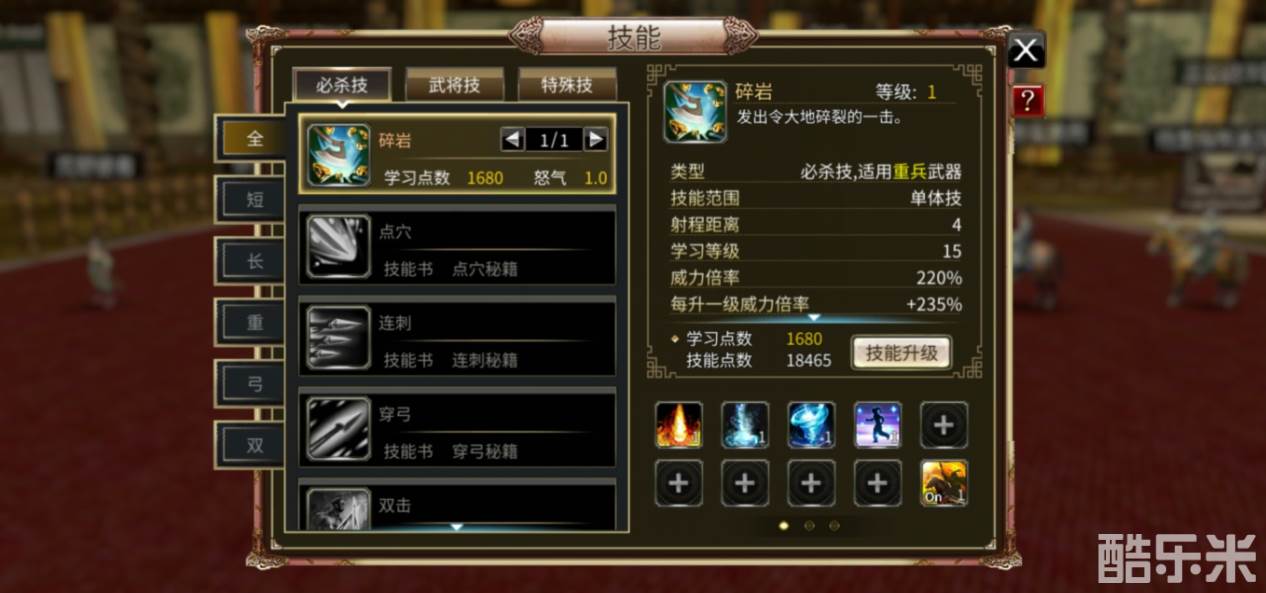Toggle the 全 weapon filter

coord(254,138)
